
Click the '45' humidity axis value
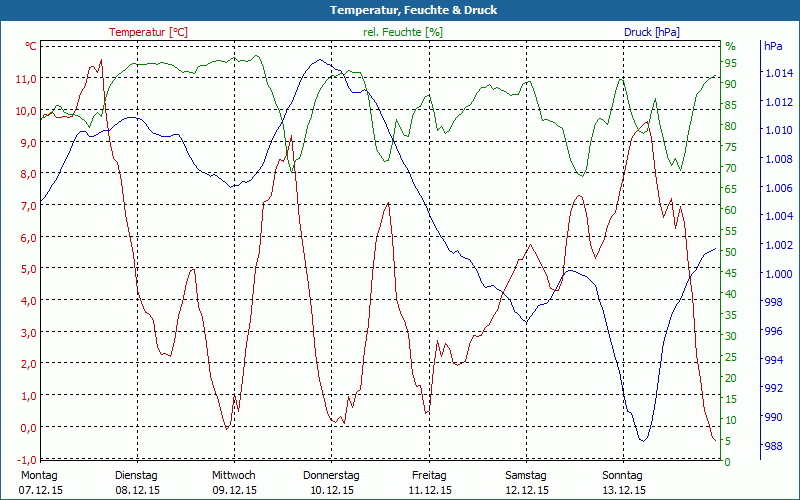pos(731,273)
